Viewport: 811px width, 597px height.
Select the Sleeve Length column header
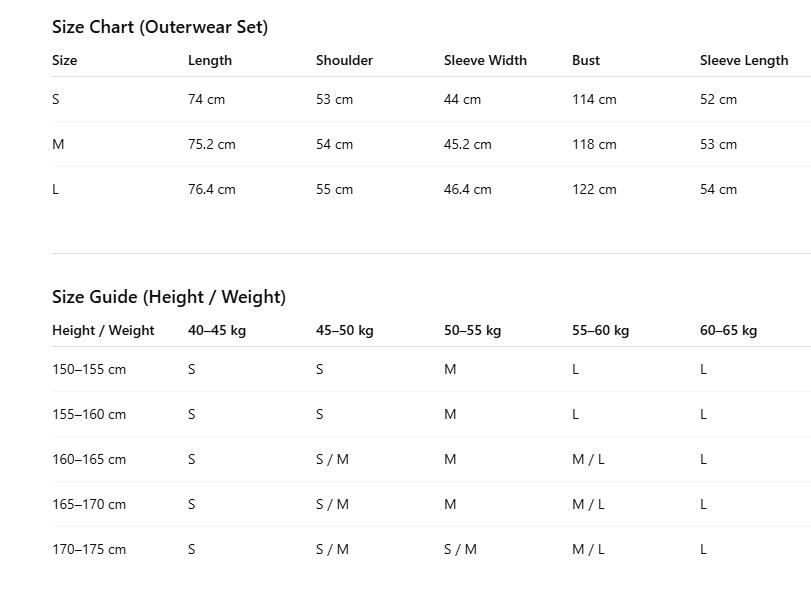(744, 61)
